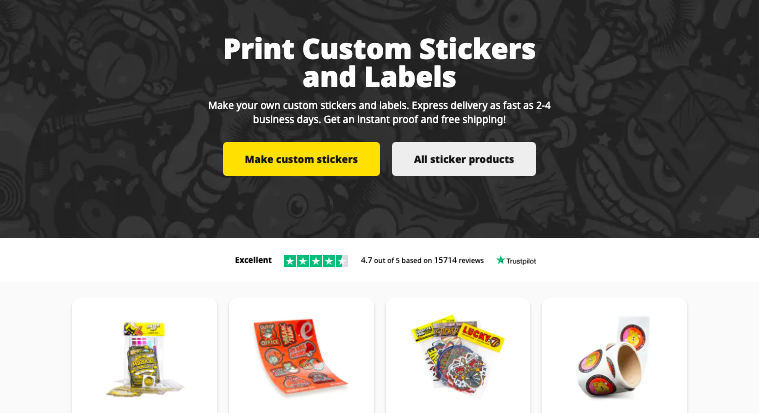Open the Lucky sticker bundle product image
The height and width of the screenshot is (413, 759).
click(x=457, y=356)
